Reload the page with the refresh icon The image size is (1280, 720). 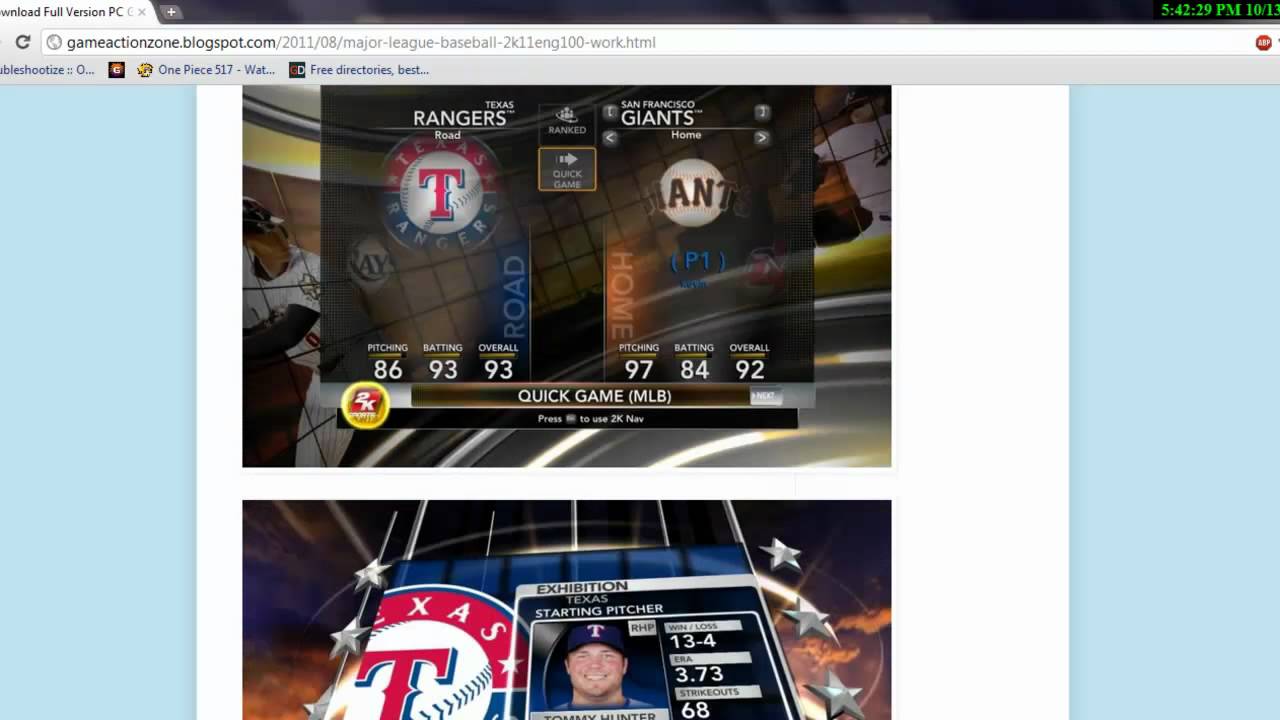(22, 42)
